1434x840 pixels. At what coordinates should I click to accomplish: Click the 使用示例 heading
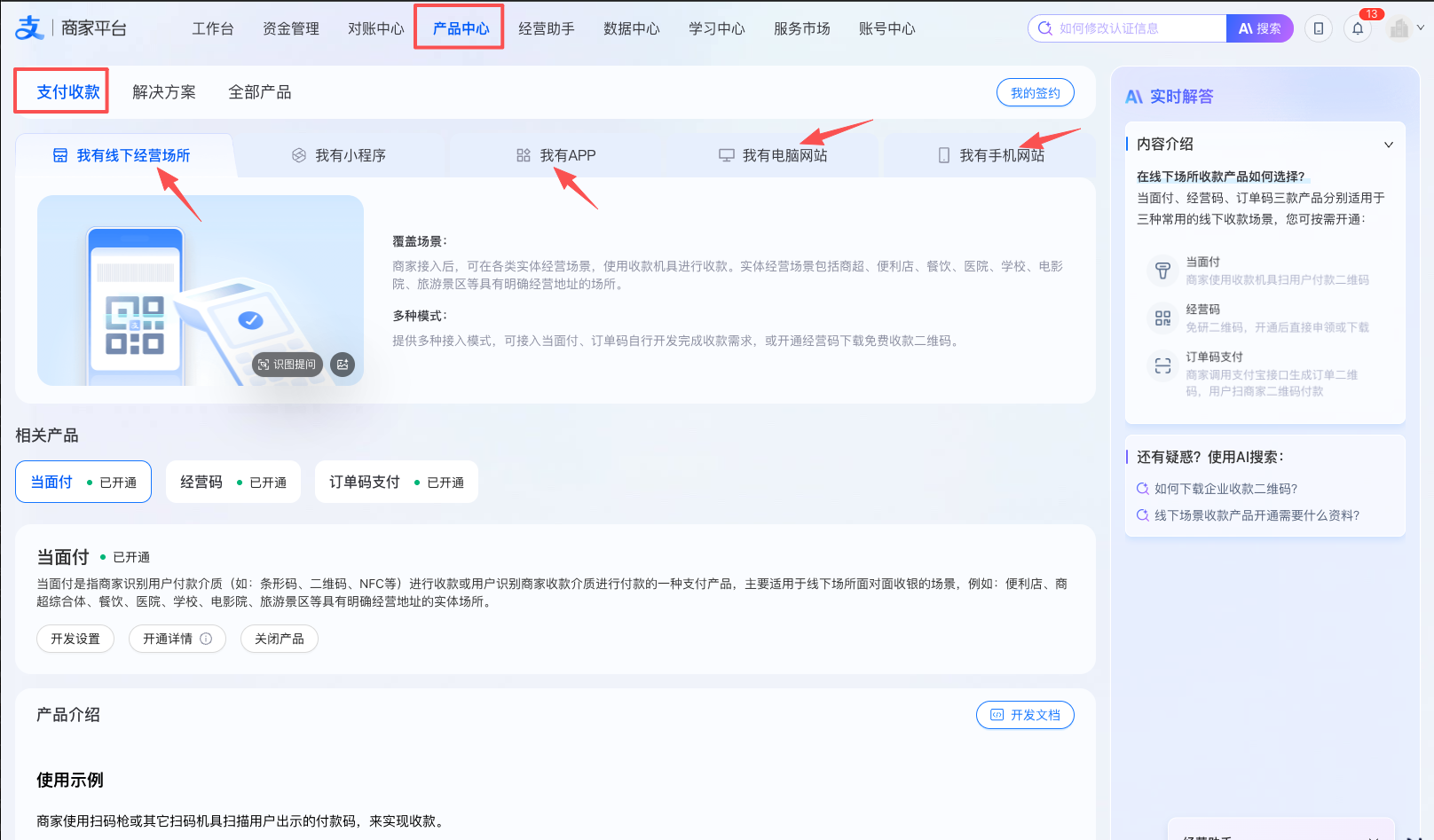pos(70,780)
